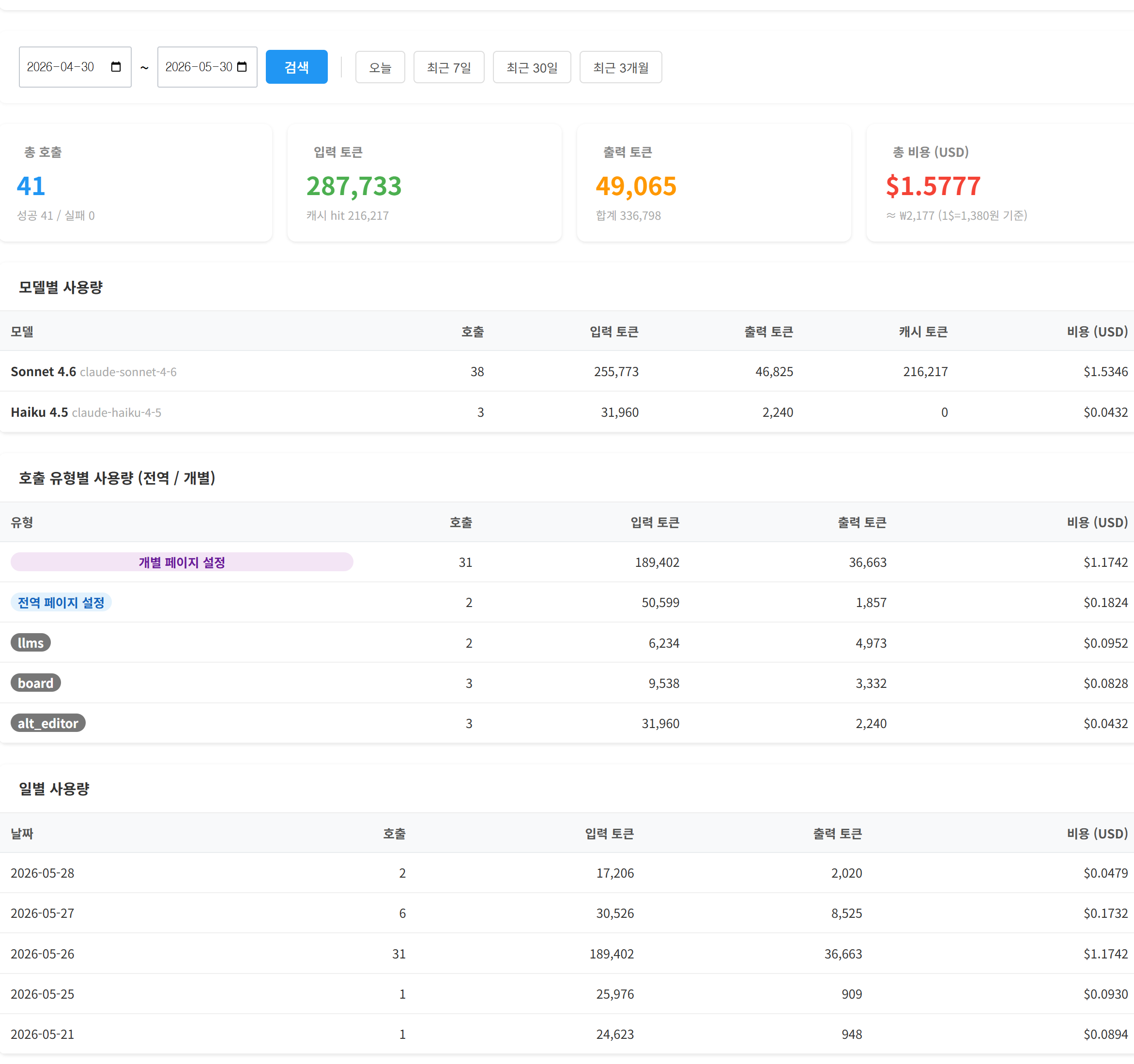Click 2026-05-25 input tokens 25,976

tap(615, 994)
